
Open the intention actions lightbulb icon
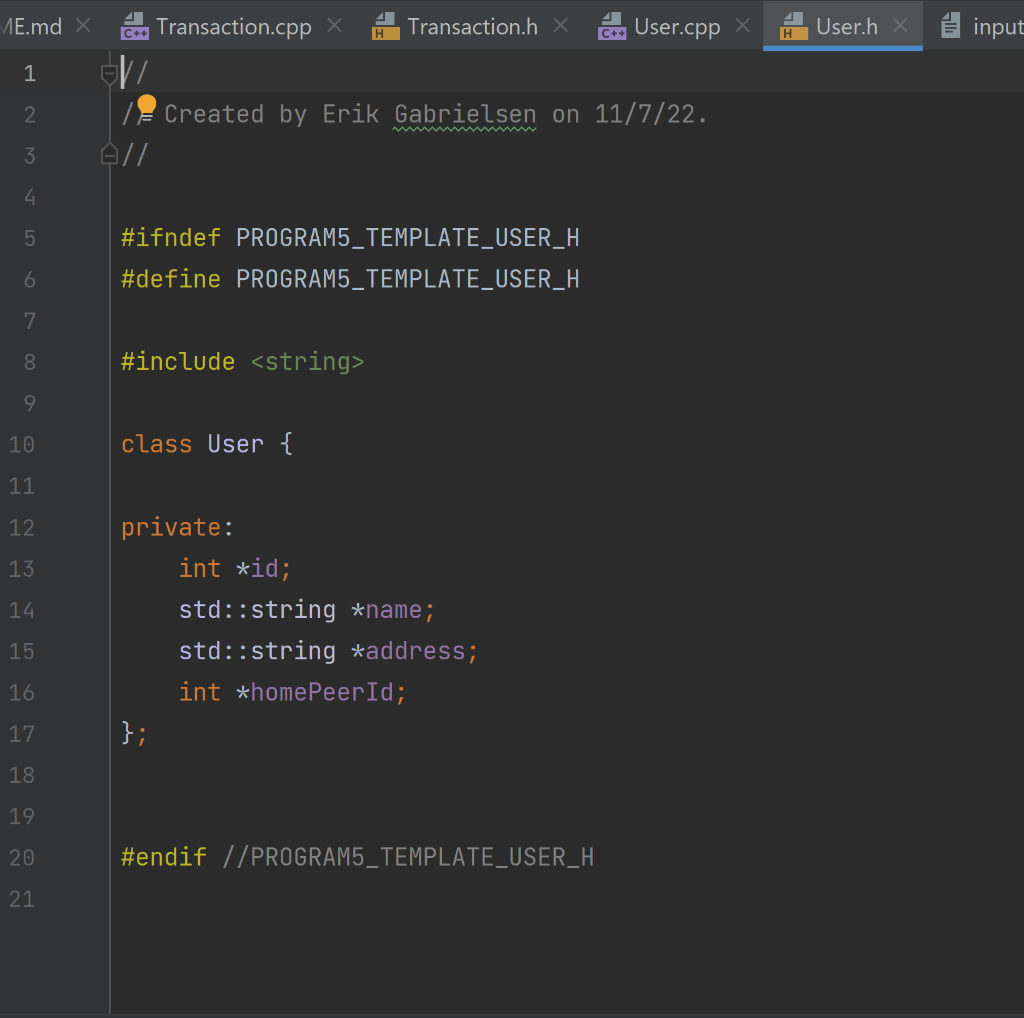tap(145, 104)
